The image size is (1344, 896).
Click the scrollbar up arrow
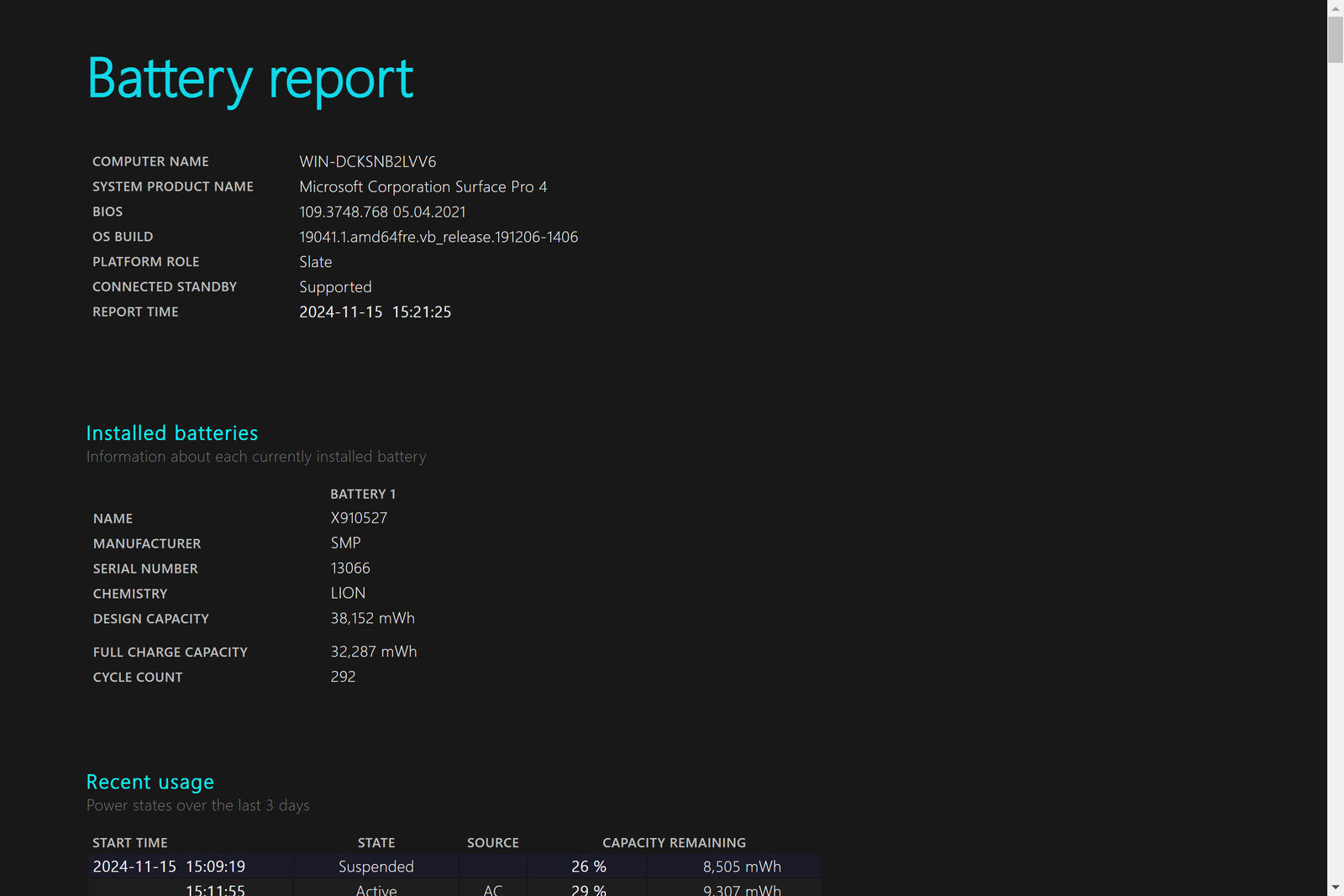pyautogui.click(x=1335, y=8)
